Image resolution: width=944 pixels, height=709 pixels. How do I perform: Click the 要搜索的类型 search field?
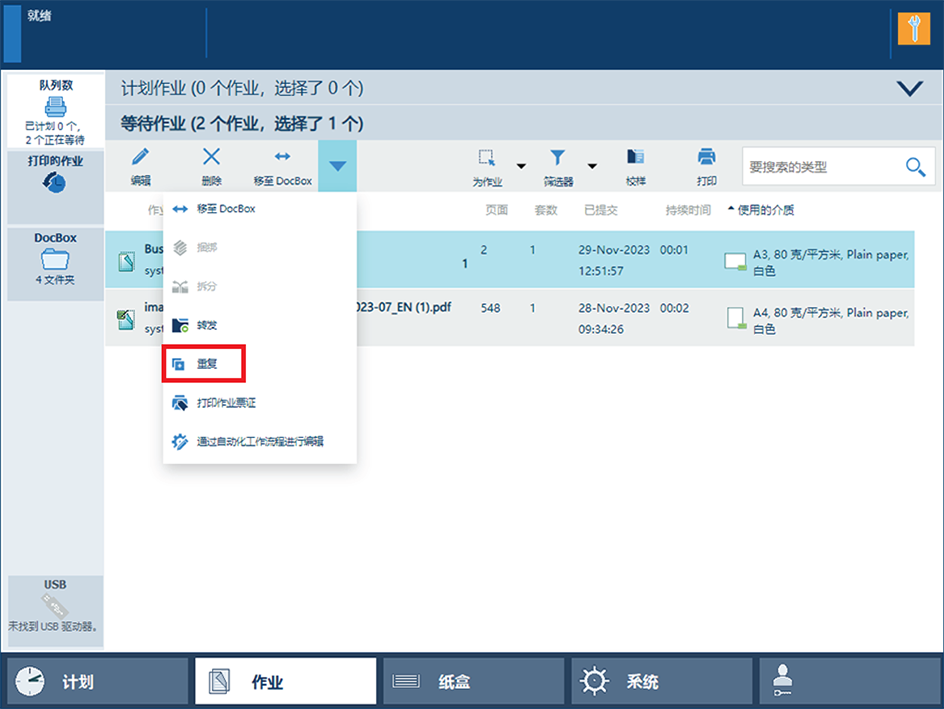click(x=820, y=167)
